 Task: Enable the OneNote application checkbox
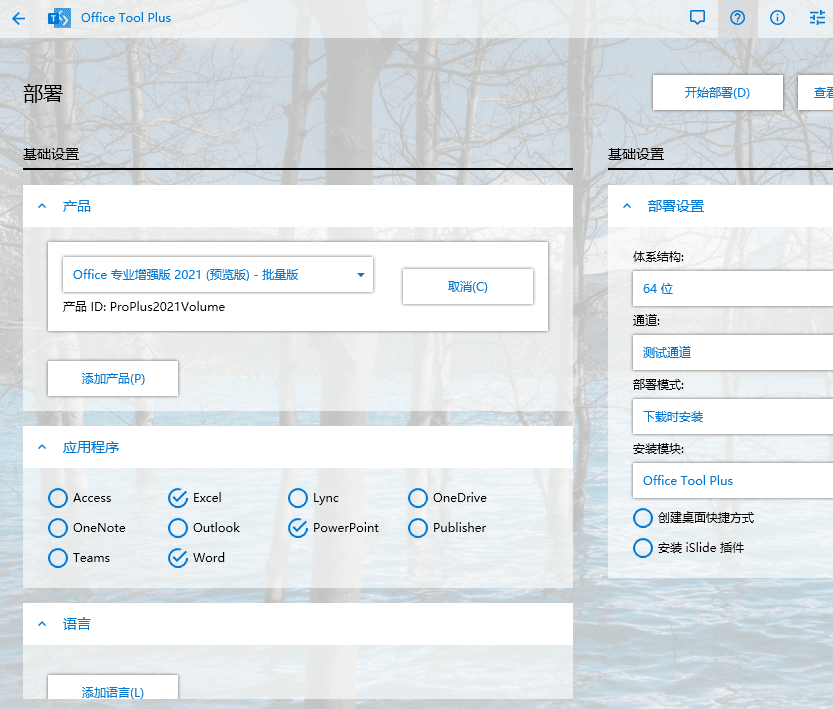coord(58,528)
